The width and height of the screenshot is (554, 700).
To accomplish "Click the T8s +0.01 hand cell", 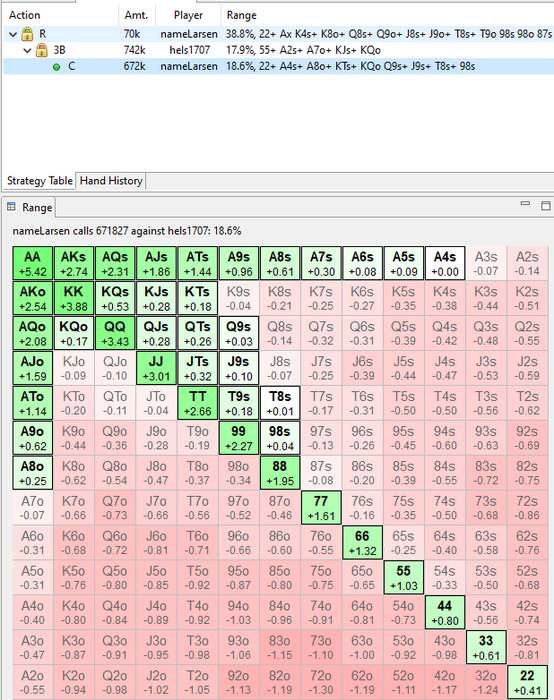I will 280,403.
